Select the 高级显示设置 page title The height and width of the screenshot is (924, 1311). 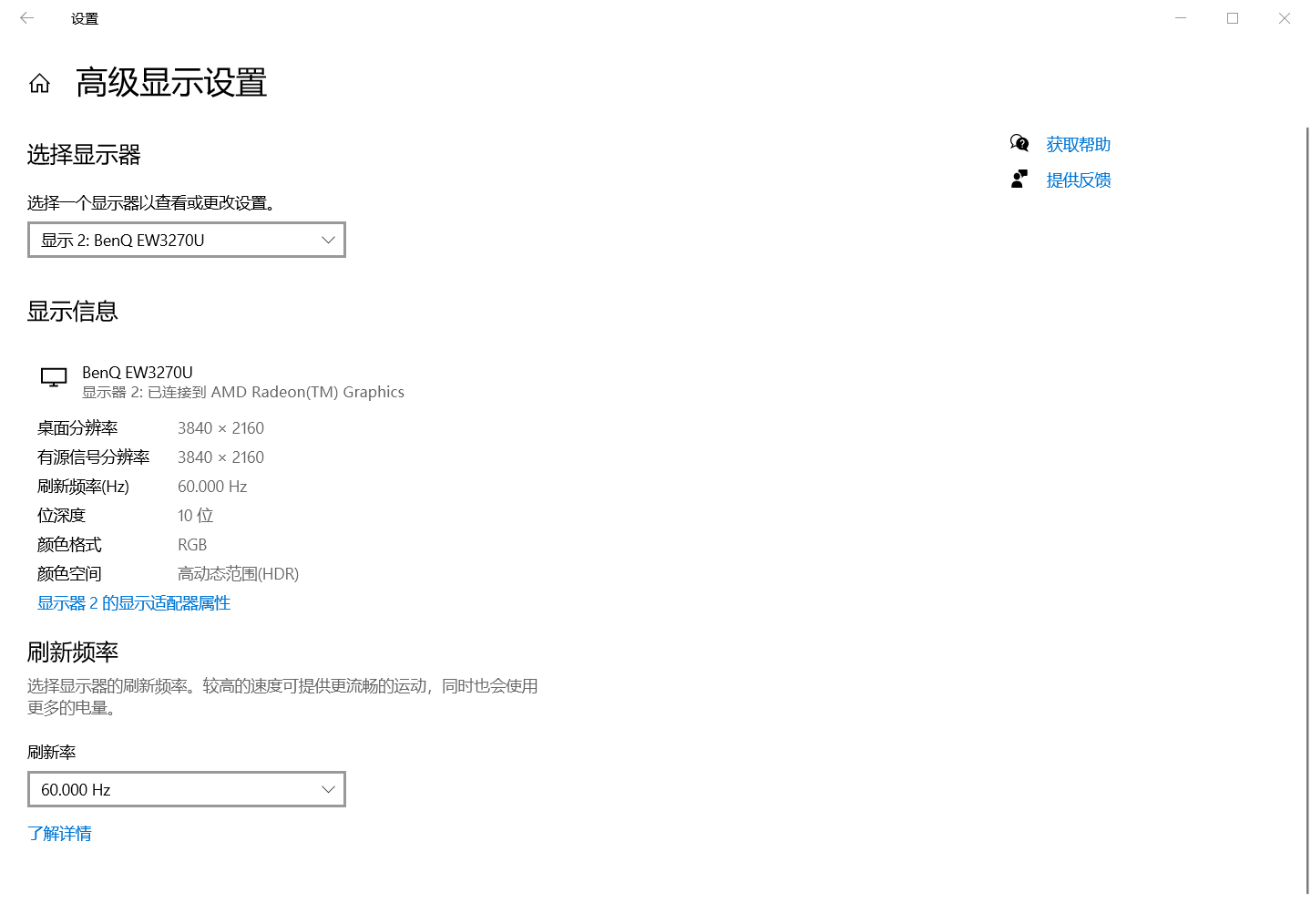[171, 83]
